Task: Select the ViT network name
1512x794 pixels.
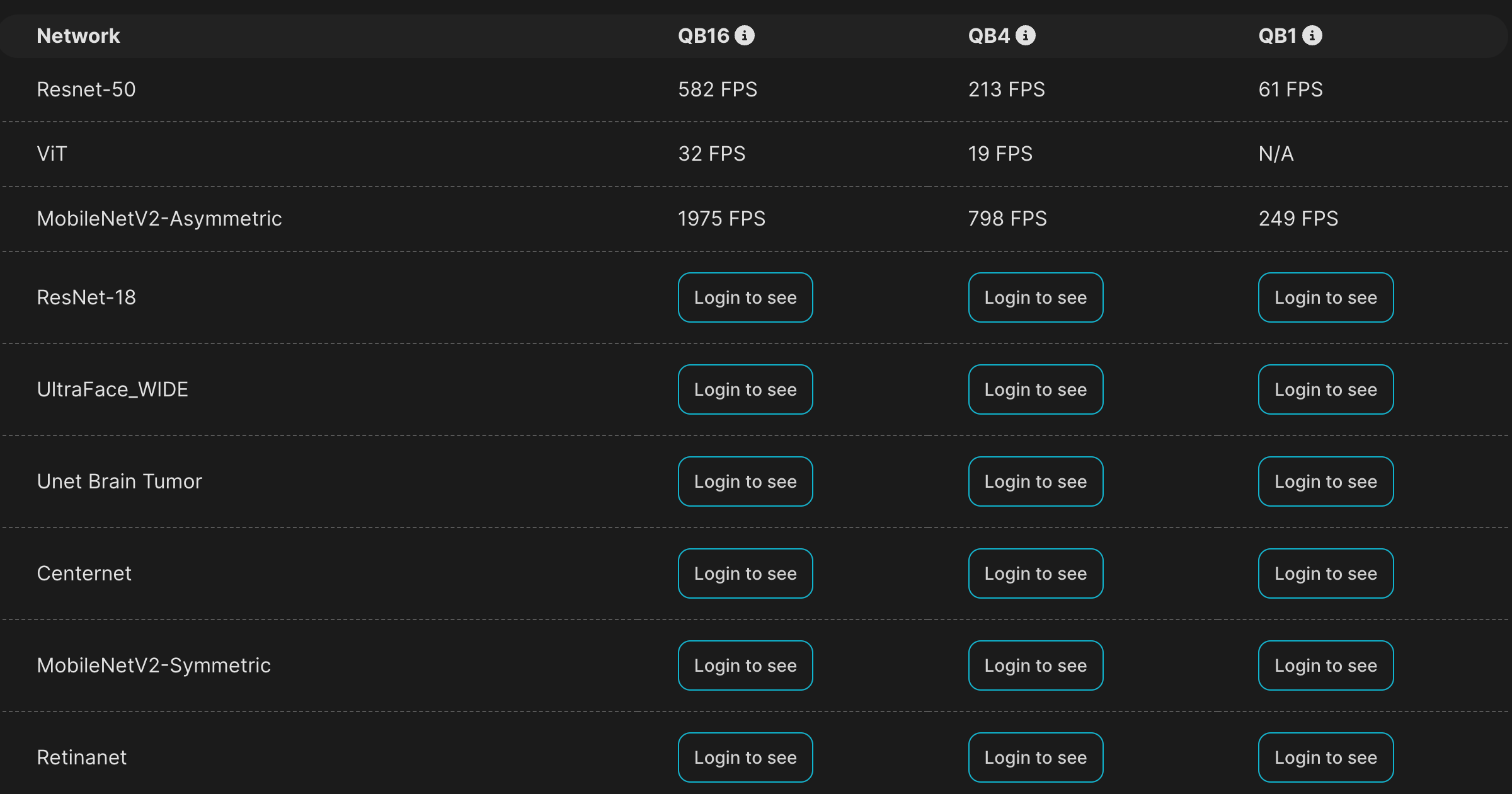Action: [x=52, y=153]
